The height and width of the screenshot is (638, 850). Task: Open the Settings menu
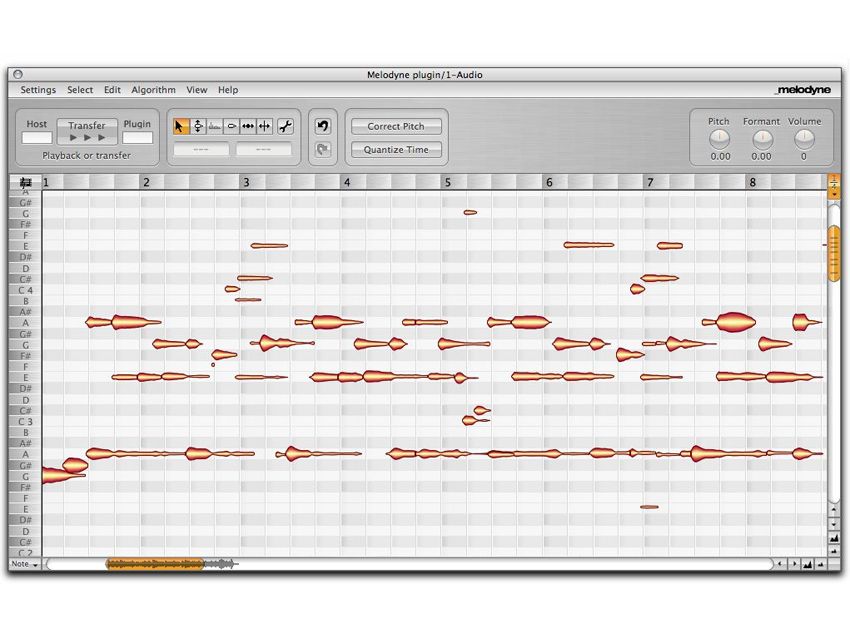[37, 90]
